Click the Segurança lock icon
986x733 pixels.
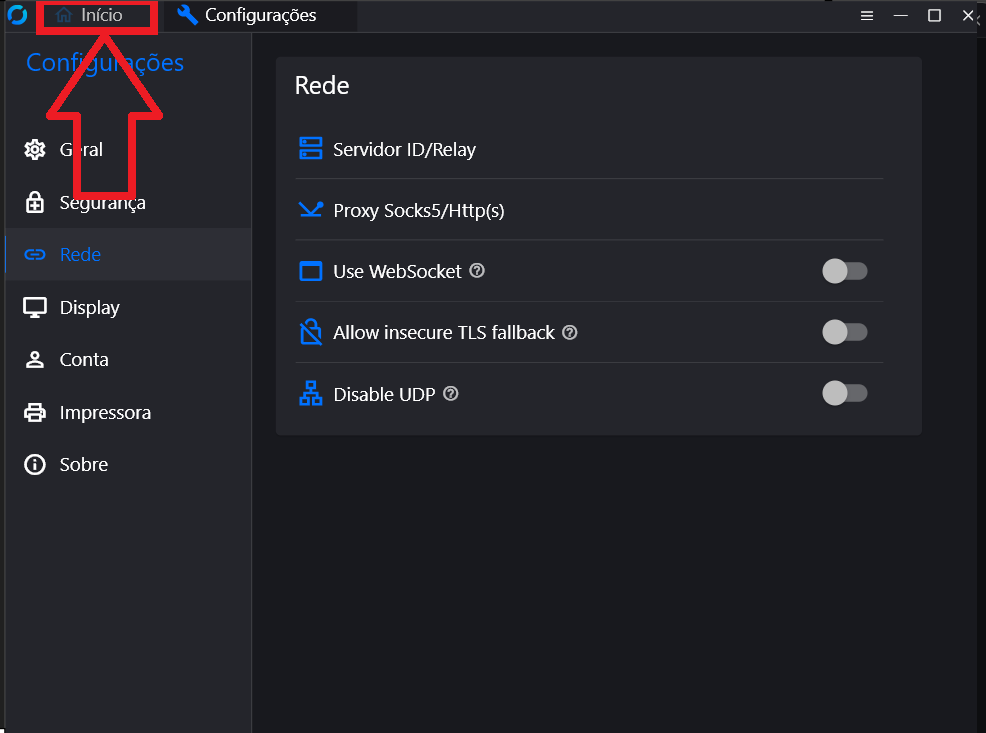click(x=35, y=203)
